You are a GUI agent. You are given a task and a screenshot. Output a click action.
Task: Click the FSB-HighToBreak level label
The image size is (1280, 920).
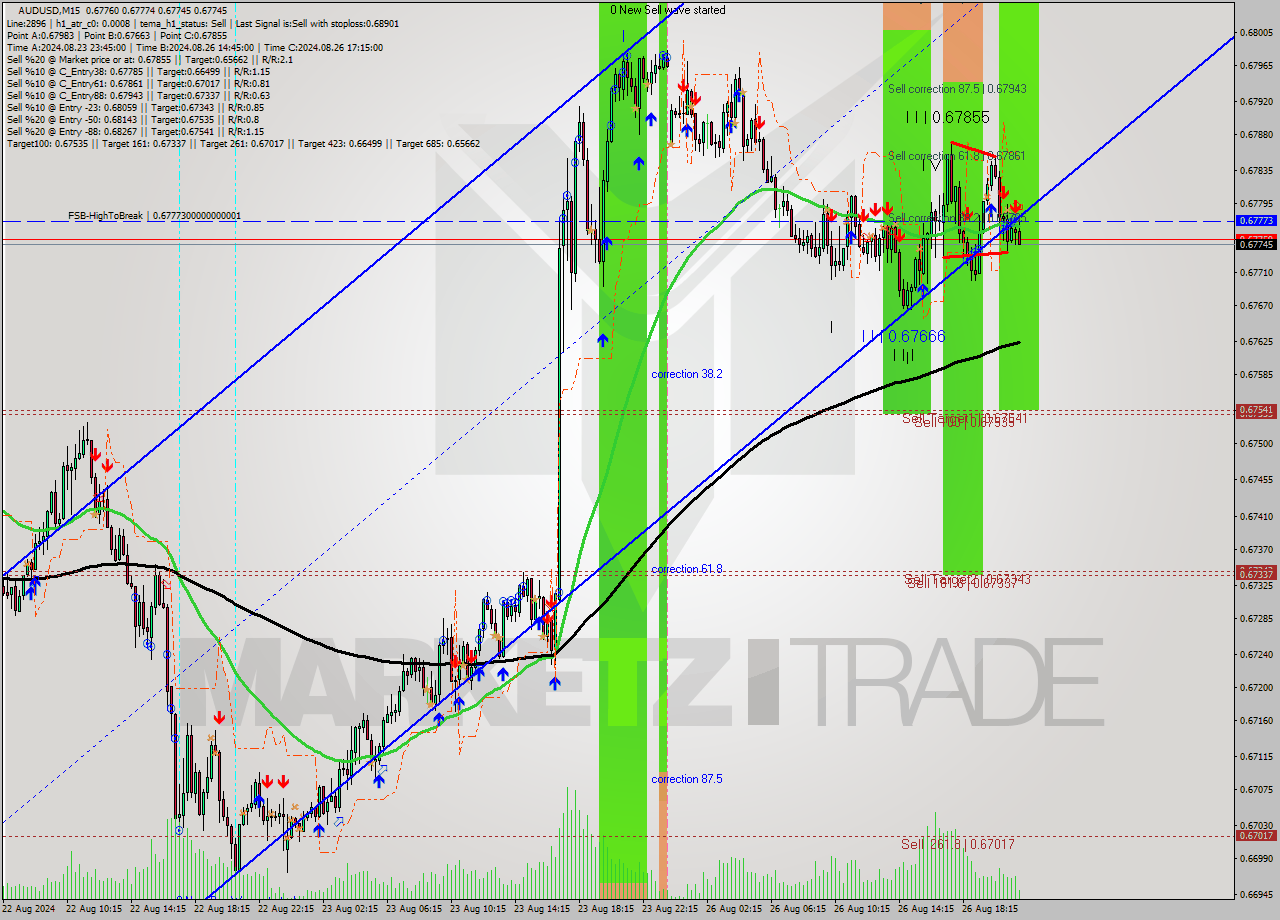point(154,215)
